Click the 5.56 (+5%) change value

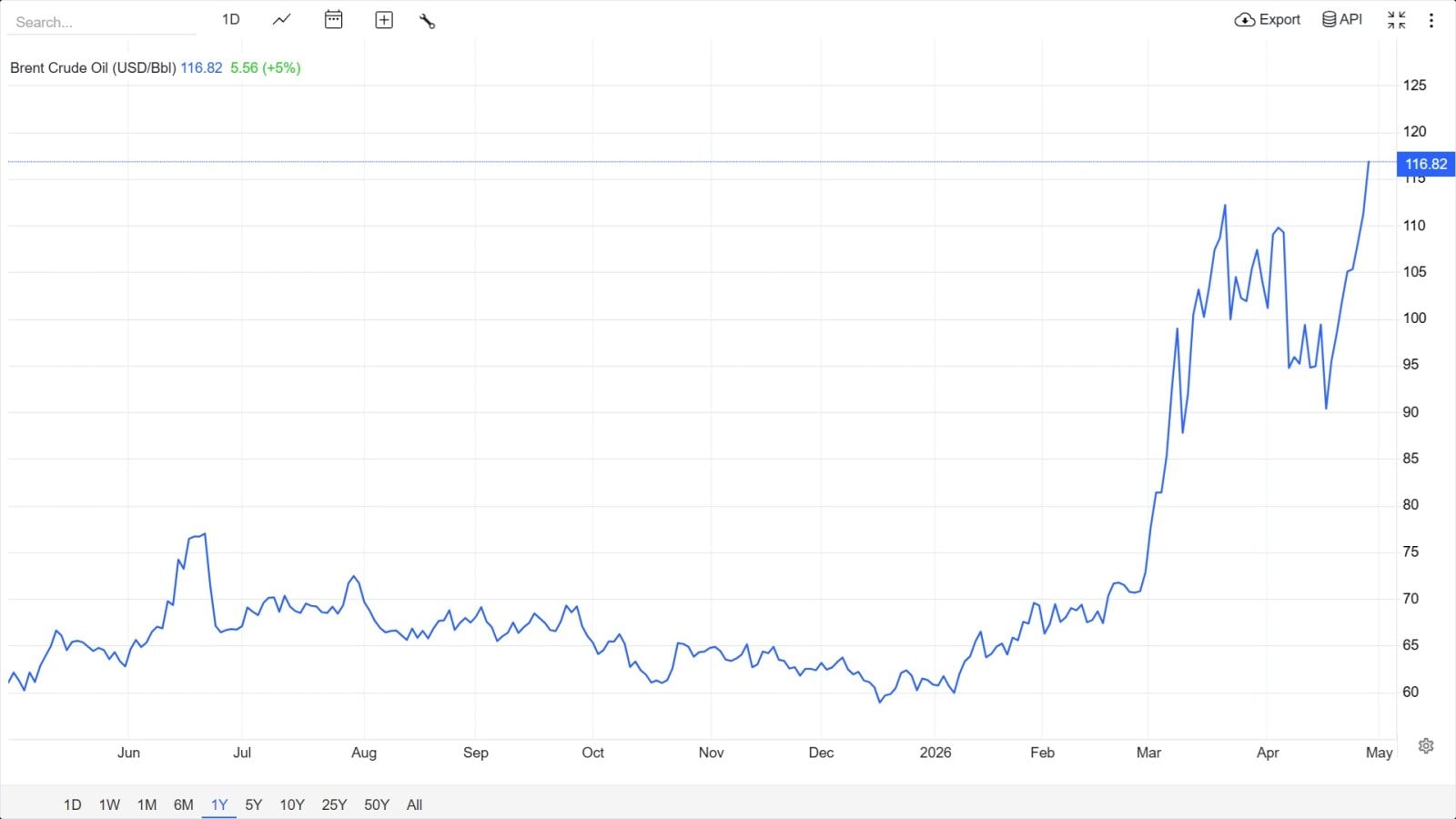tap(266, 68)
